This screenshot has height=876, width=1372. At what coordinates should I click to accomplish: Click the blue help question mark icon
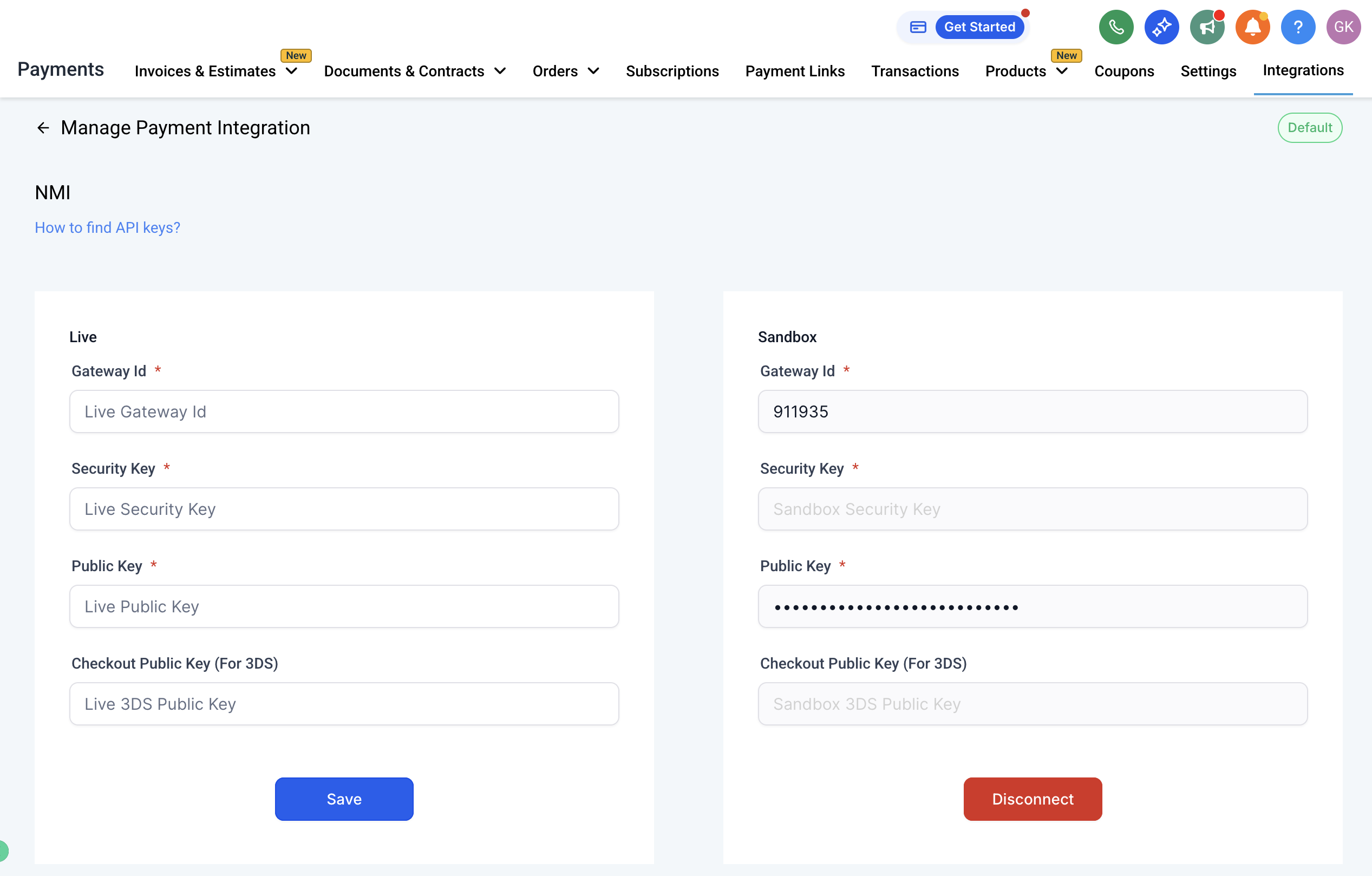(1298, 27)
